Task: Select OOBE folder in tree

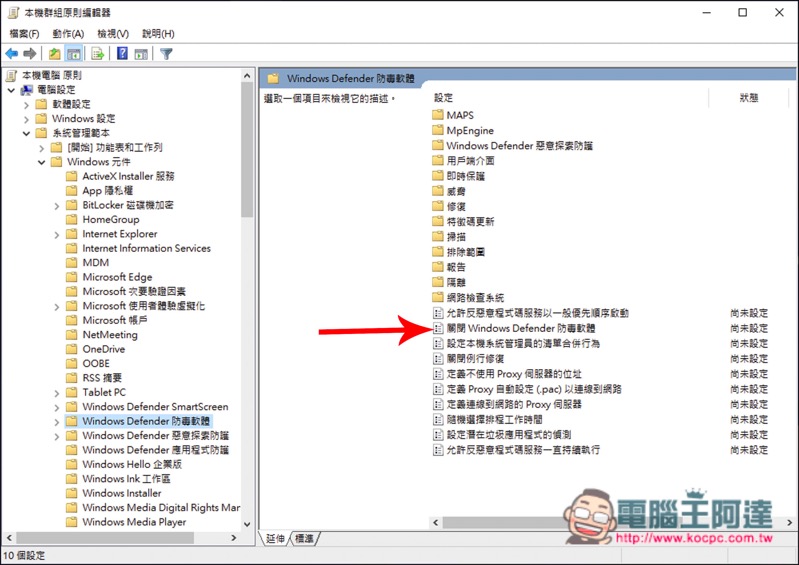Action: 96,363
